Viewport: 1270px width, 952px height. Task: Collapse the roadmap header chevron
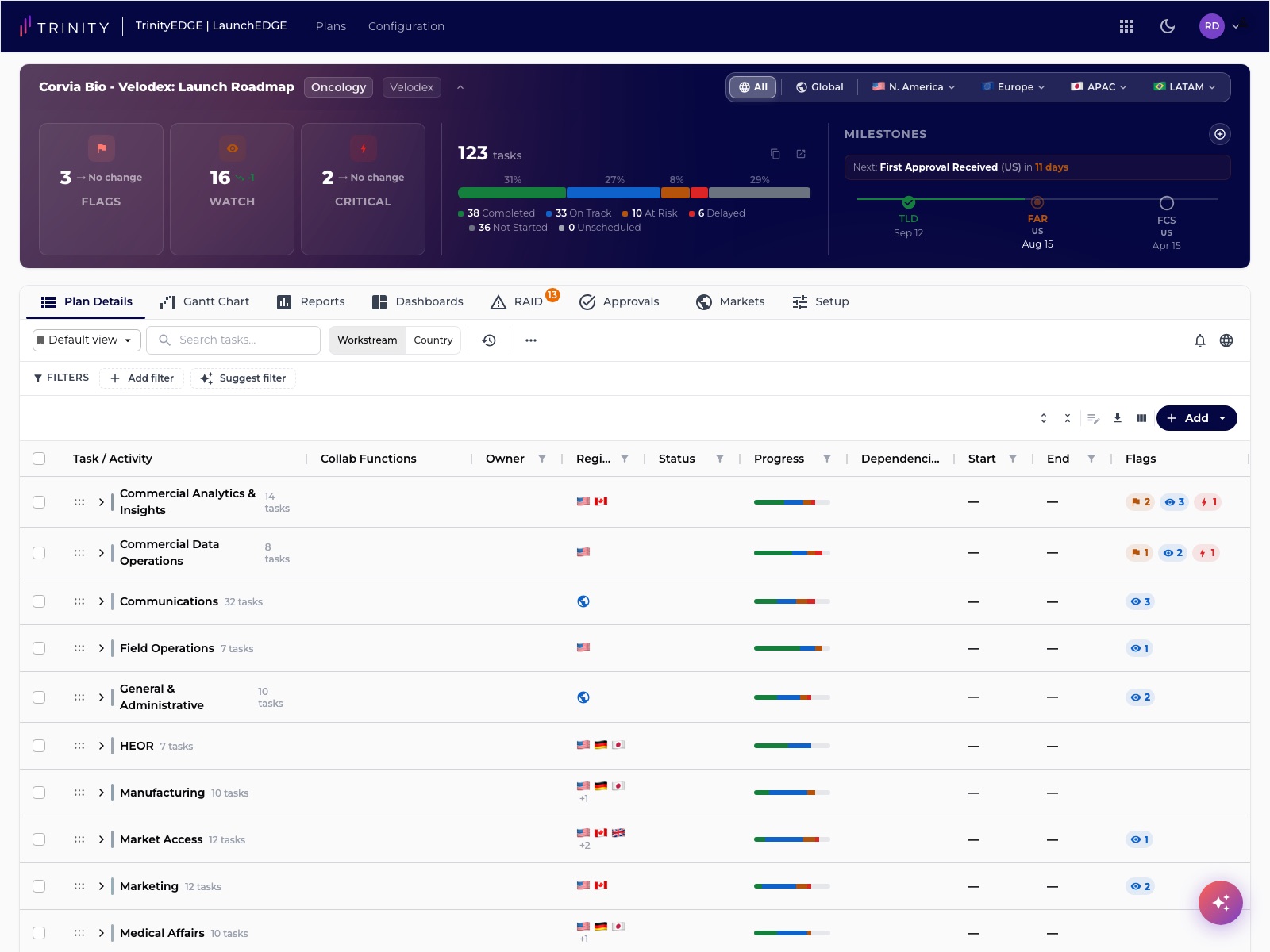coord(460,87)
